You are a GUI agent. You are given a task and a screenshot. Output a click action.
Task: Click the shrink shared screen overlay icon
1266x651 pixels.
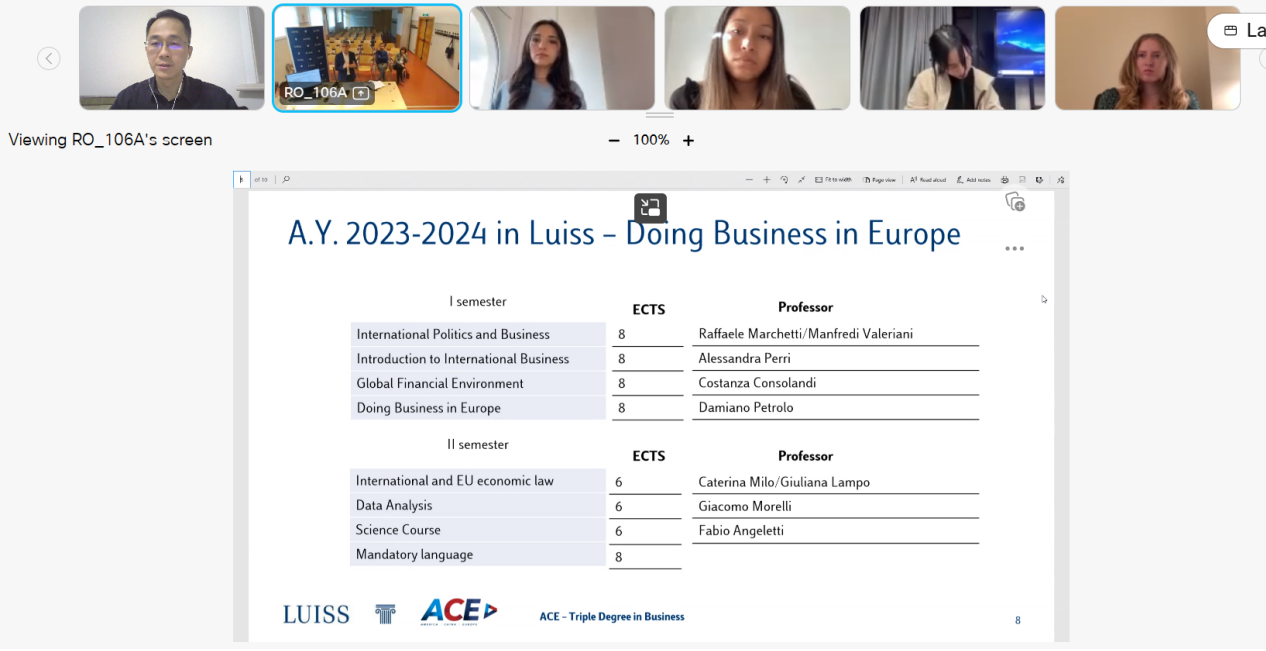point(650,208)
